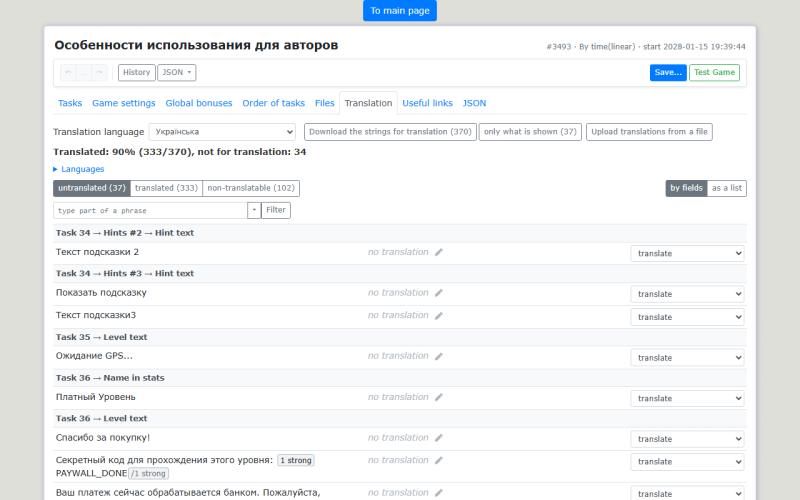The width and height of the screenshot is (800, 500).
Task: Switch to the Game settings tab
Action: [123, 103]
